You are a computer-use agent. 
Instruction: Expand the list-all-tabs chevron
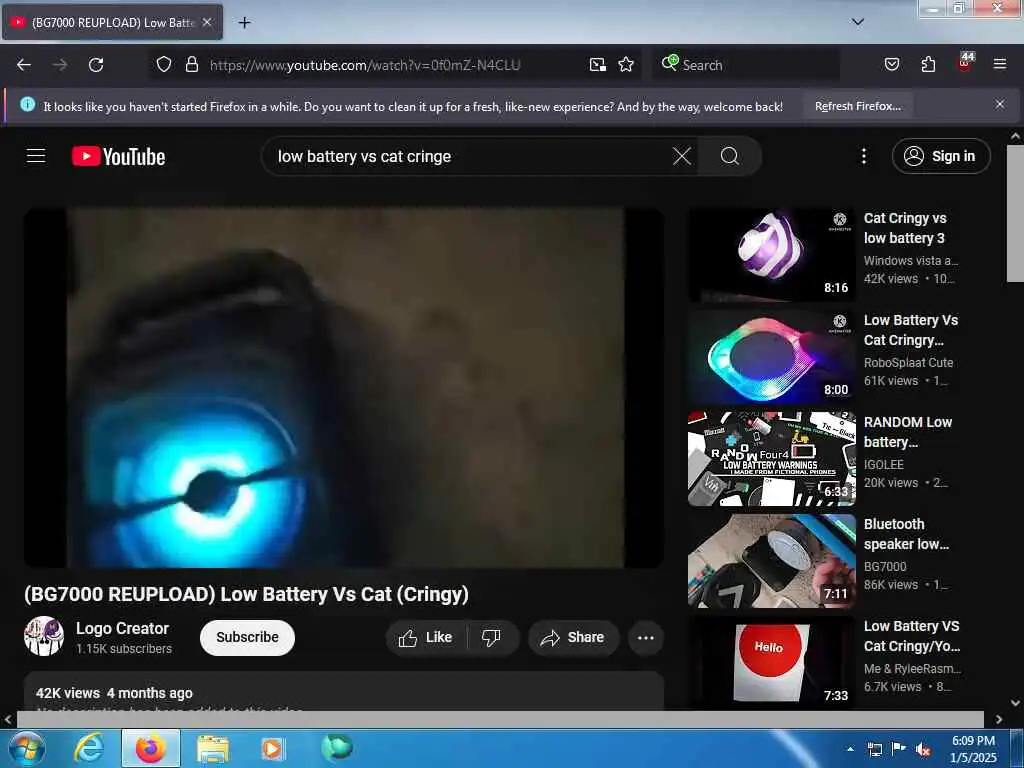tap(858, 22)
